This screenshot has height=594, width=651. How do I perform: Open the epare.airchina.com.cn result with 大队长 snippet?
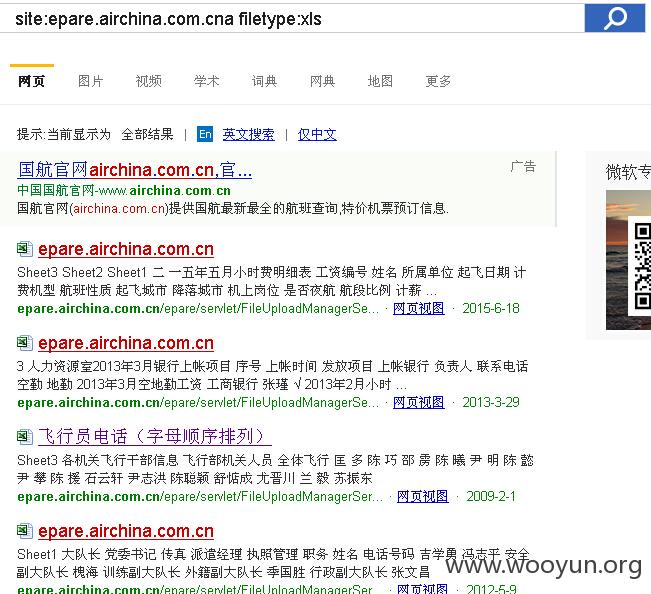coord(126,531)
